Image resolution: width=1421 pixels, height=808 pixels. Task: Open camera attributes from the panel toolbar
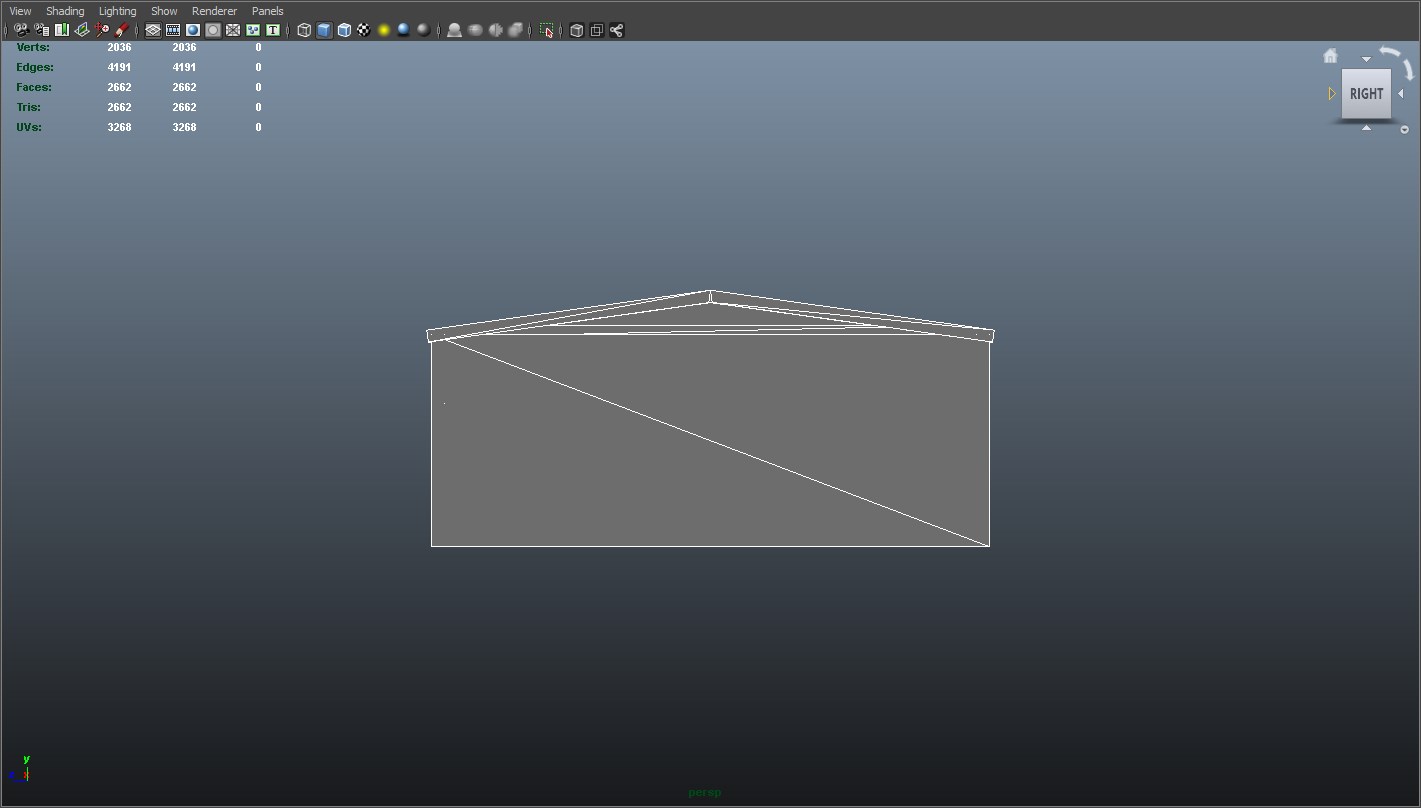(41, 30)
